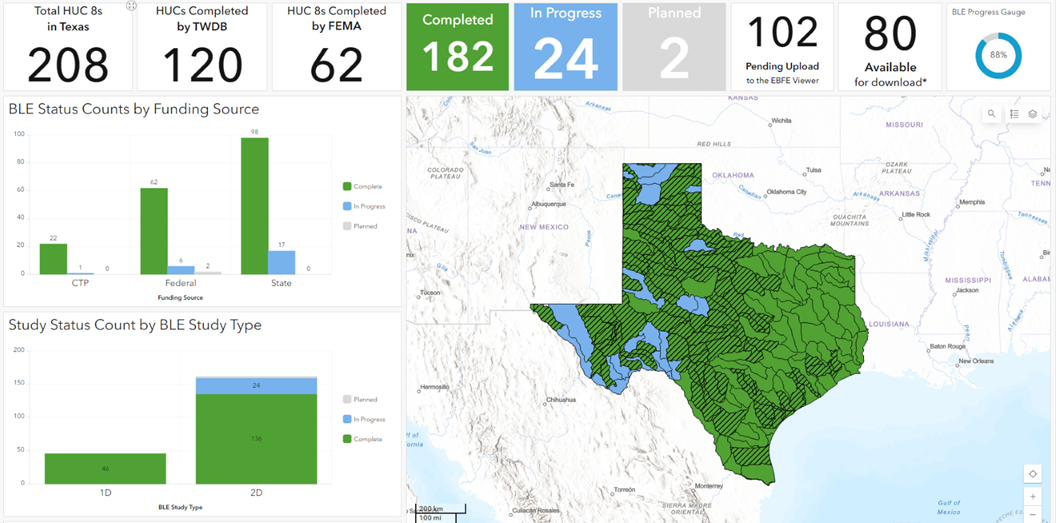
Task: Zoom out on the map
Action: pos(1033,514)
